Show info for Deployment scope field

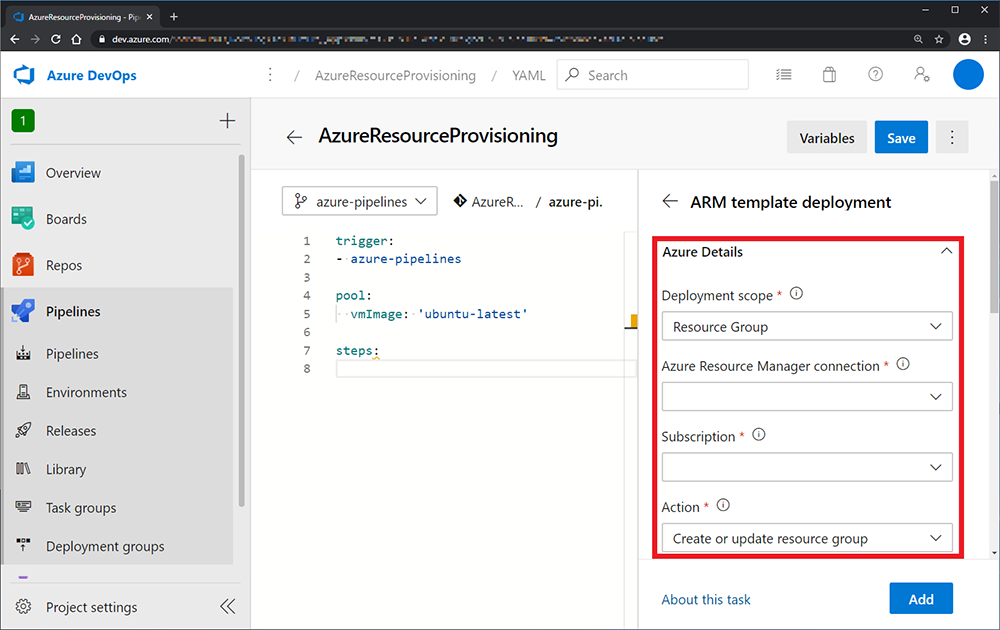797,293
